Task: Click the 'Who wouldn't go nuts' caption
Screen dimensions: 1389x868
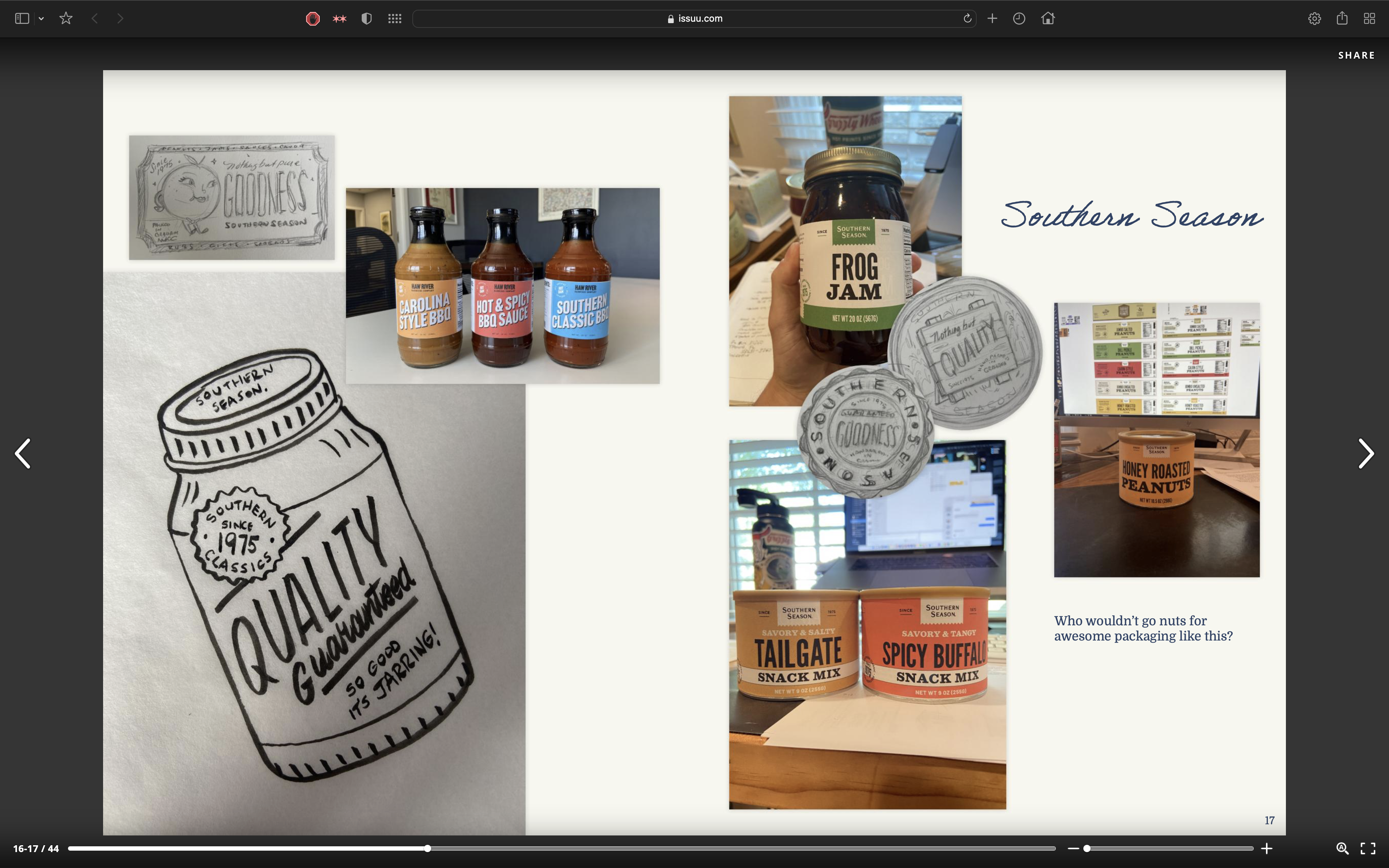Action: coord(1143,629)
